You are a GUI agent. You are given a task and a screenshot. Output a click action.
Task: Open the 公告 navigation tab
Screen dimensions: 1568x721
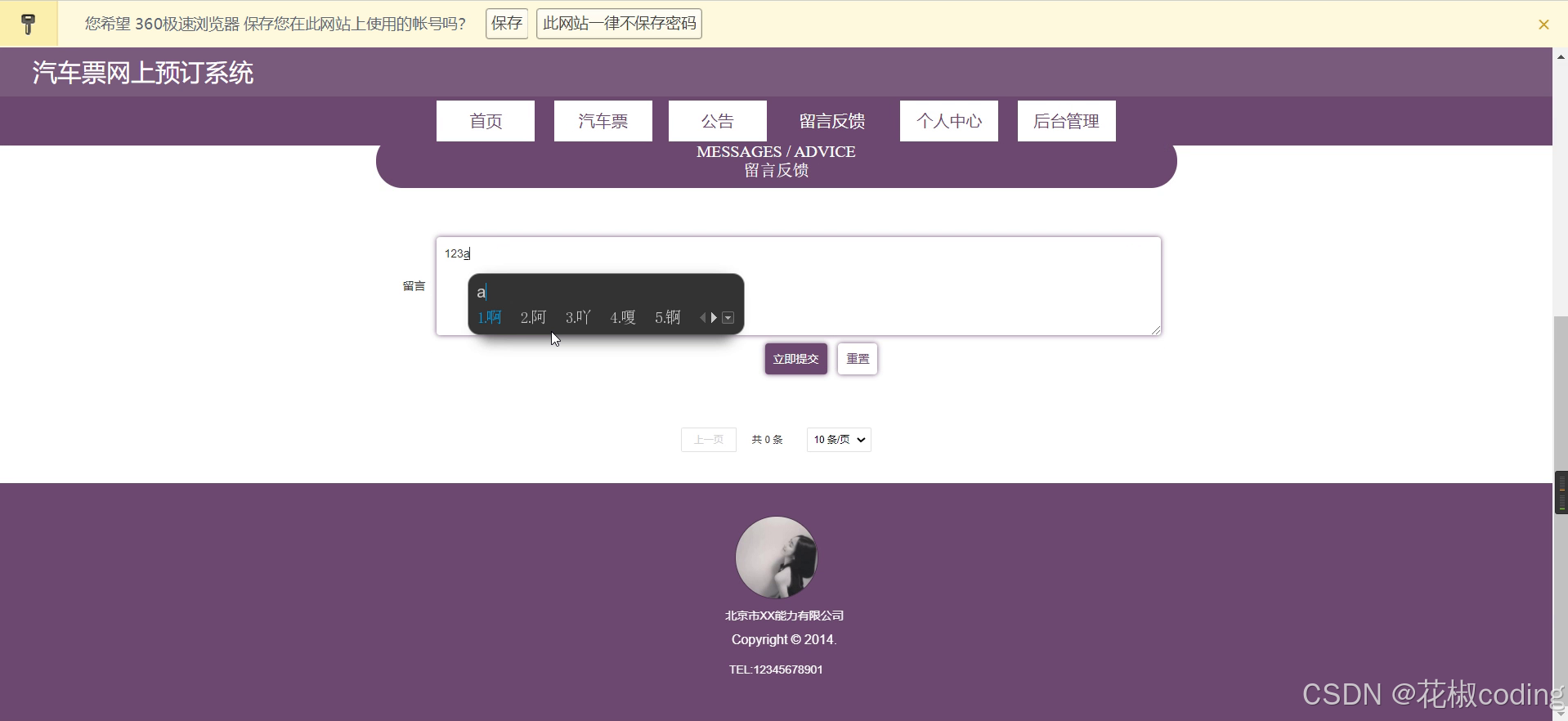pos(718,121)
